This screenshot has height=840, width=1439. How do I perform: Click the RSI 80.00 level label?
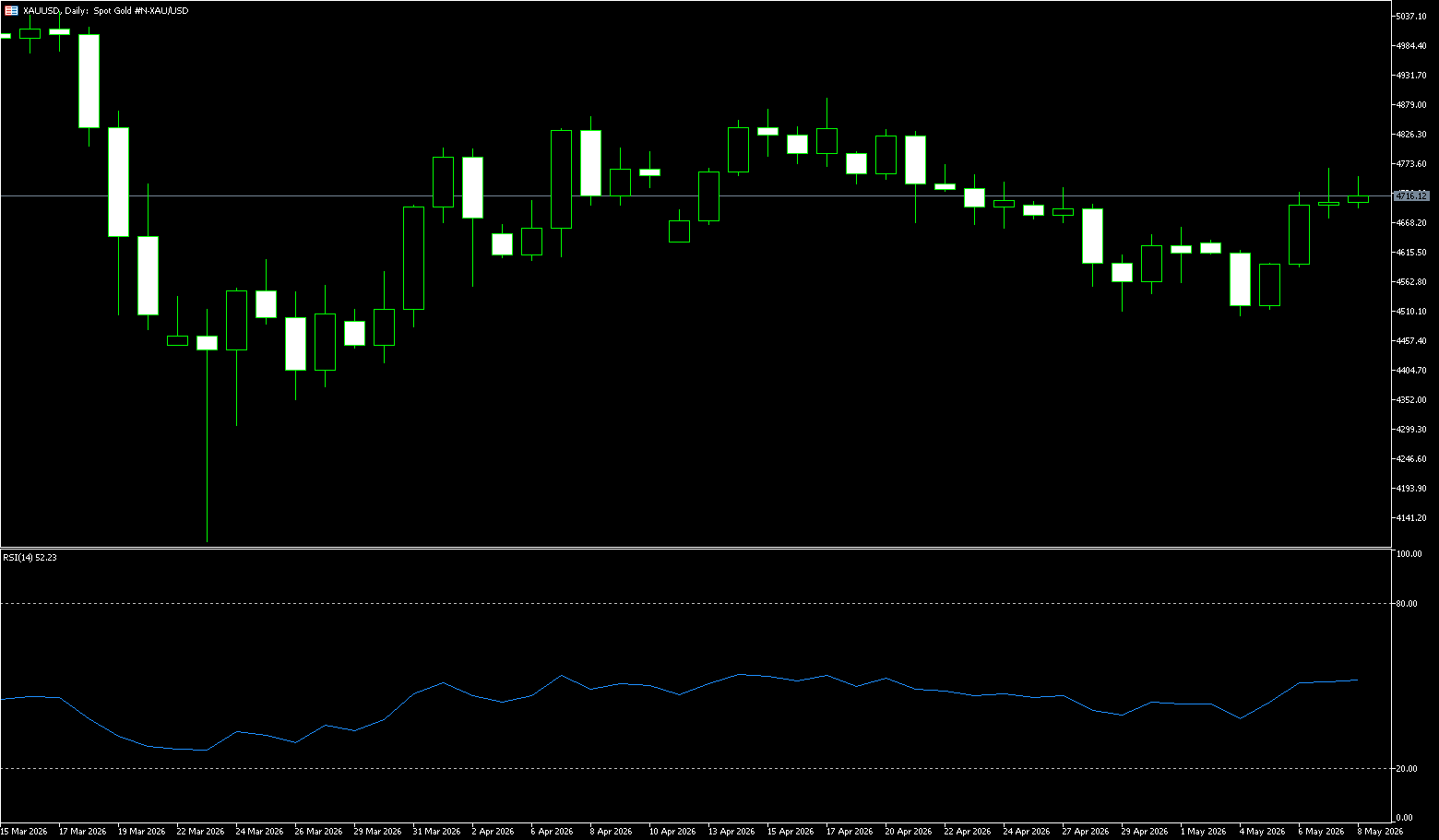pos(1408,604)
